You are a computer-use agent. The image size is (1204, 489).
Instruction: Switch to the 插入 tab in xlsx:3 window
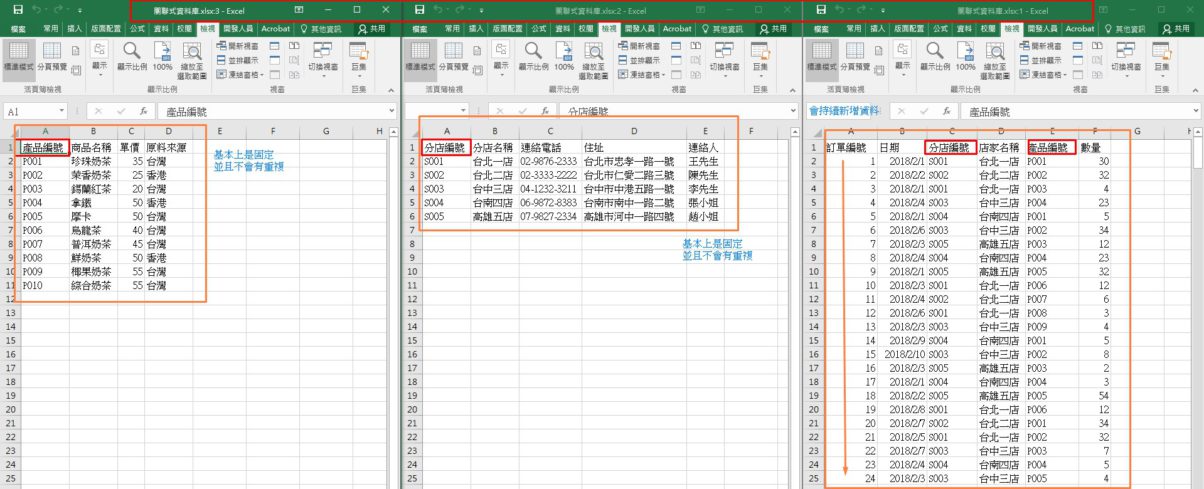[x=75, y=29]
